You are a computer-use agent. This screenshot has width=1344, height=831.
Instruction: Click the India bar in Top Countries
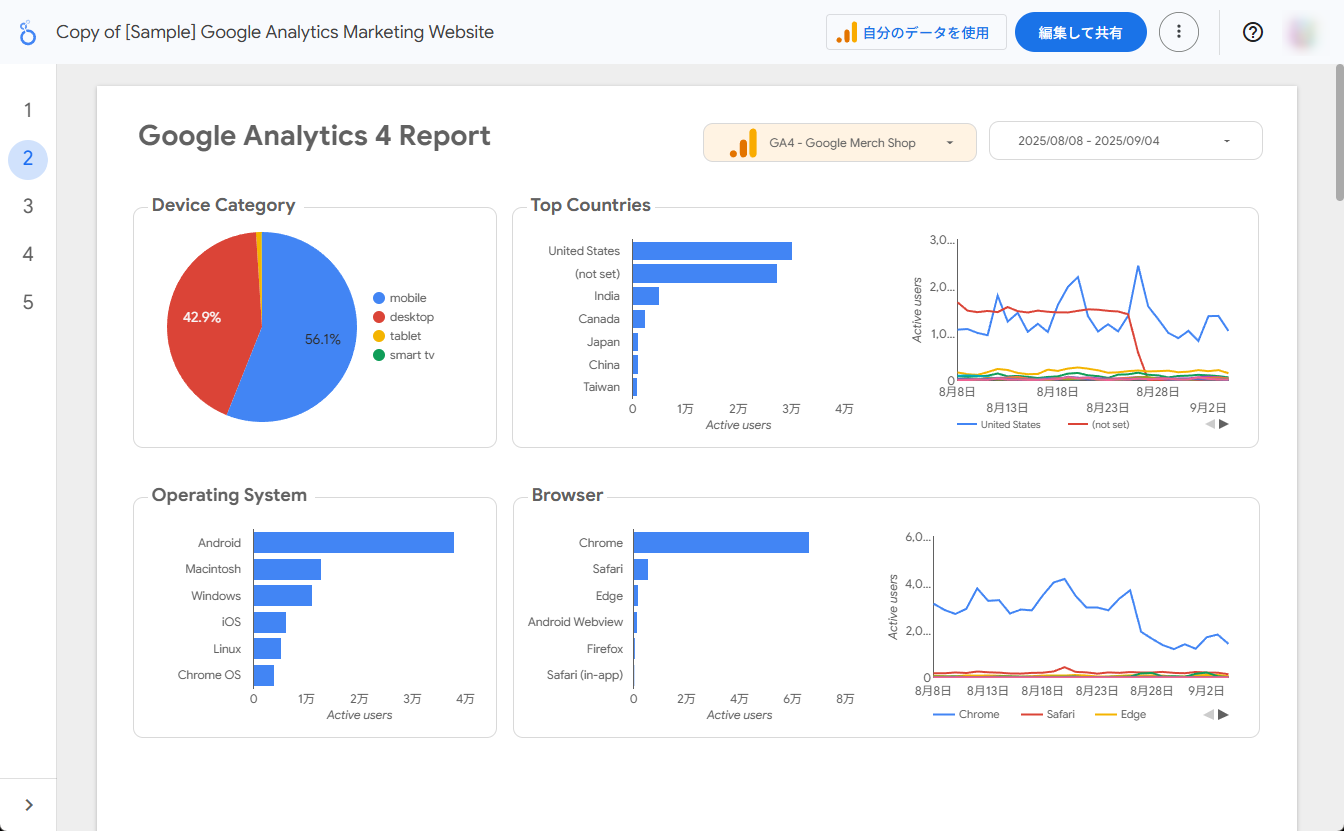(x=646, y=296)
